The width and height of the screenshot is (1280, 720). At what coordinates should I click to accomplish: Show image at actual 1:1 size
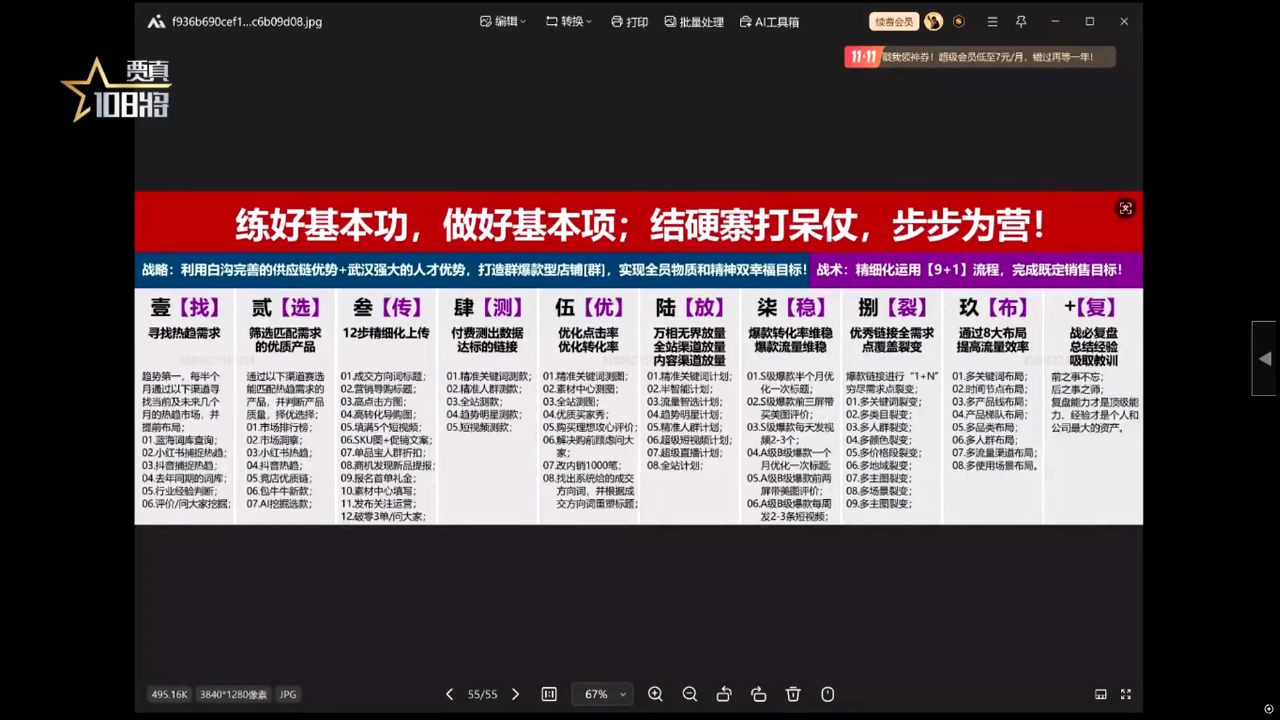[549, 694]
